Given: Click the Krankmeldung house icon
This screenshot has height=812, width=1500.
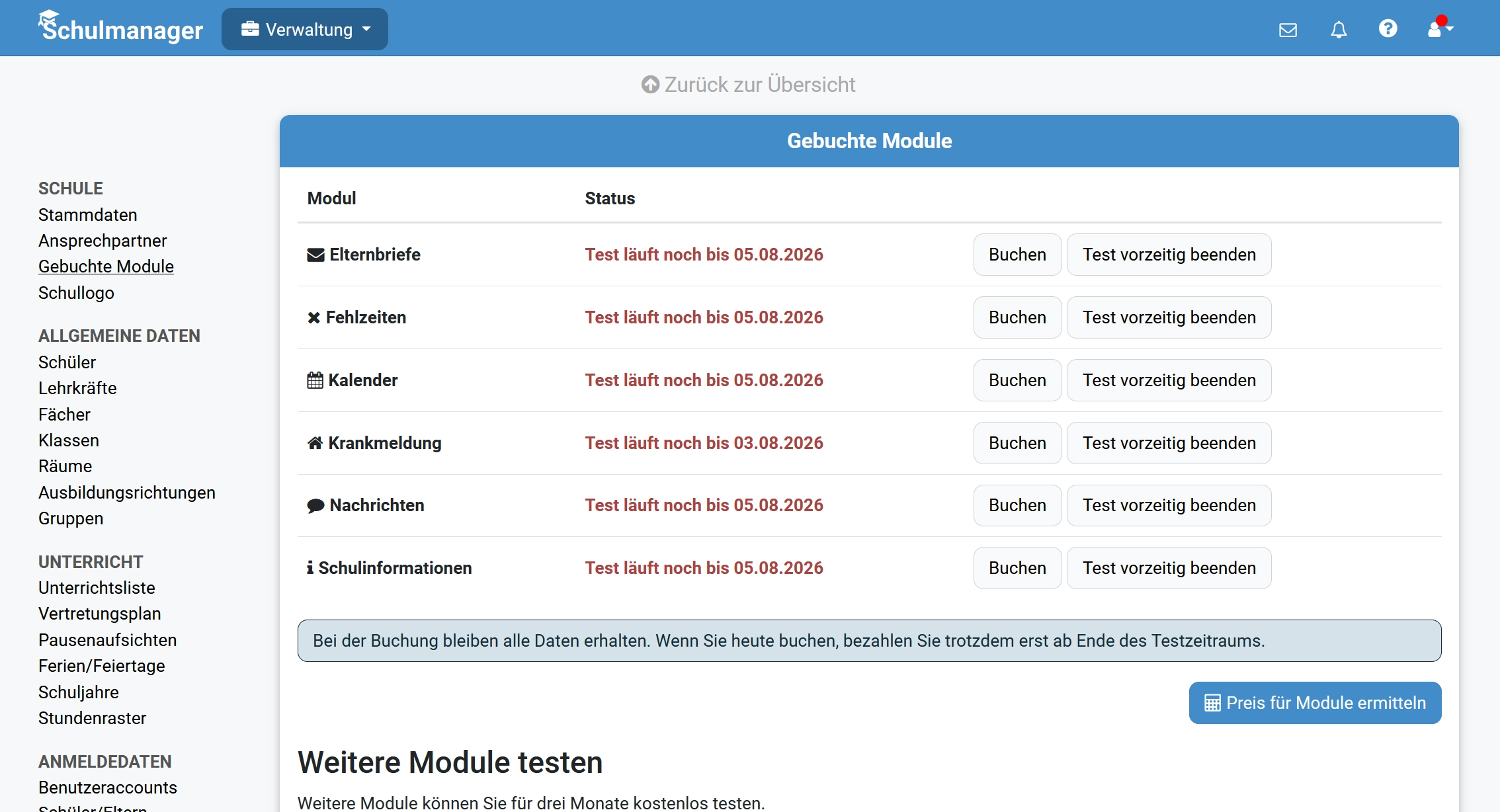Looking at the screenshot, I should pos(315,443).
